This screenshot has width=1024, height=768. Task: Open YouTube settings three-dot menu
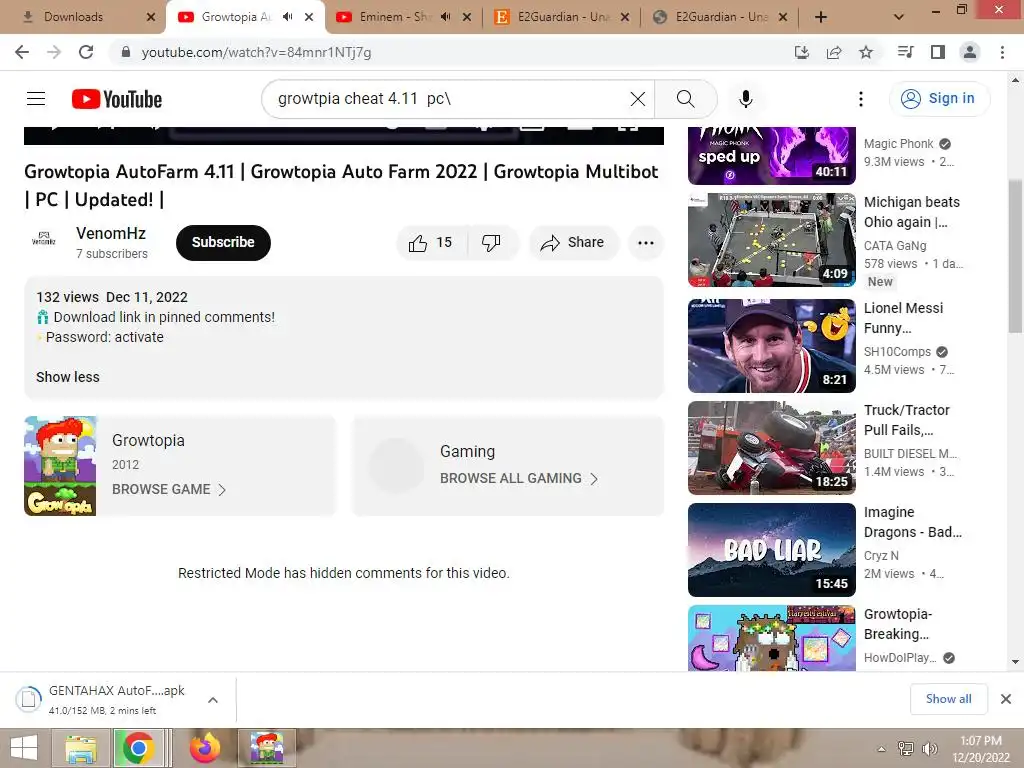coord(861,99)
